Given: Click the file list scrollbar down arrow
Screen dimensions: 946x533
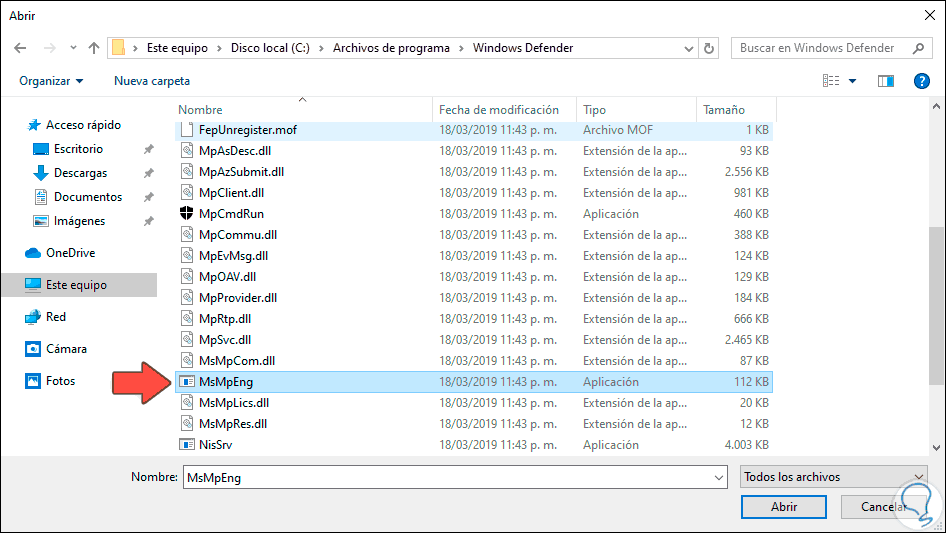Looking at the screenshot, I should pos(936,448).
